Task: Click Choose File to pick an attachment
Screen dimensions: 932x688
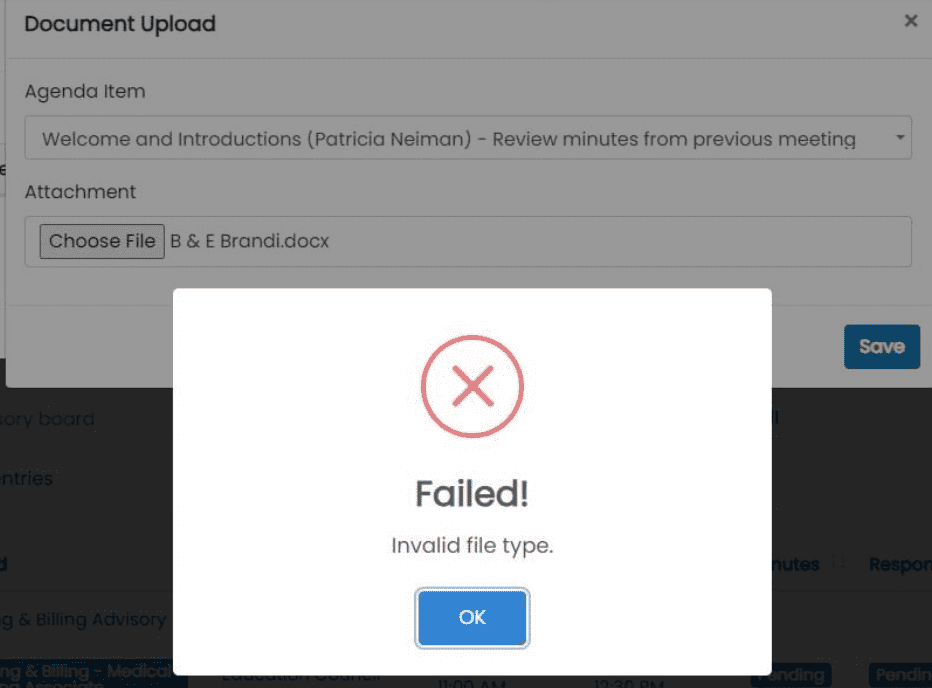Action: [101, 241]
